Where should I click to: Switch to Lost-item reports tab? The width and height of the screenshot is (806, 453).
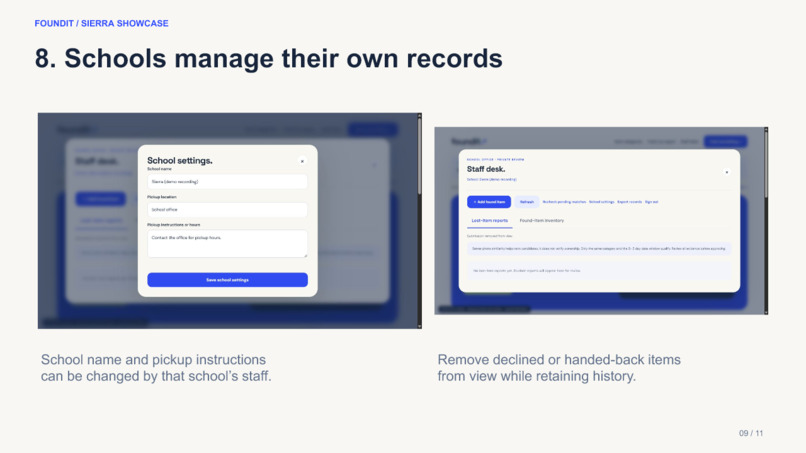tap(489, 221)
